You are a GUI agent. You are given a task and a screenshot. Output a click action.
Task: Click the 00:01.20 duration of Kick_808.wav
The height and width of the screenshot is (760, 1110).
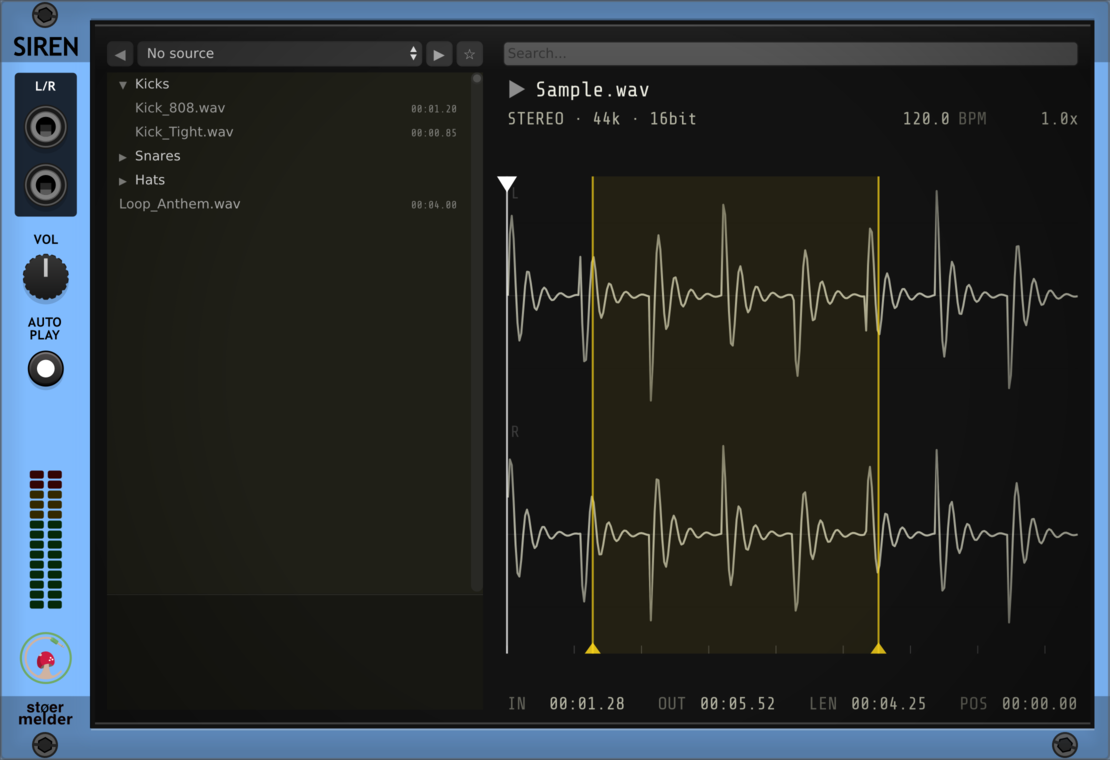point(434,109)
